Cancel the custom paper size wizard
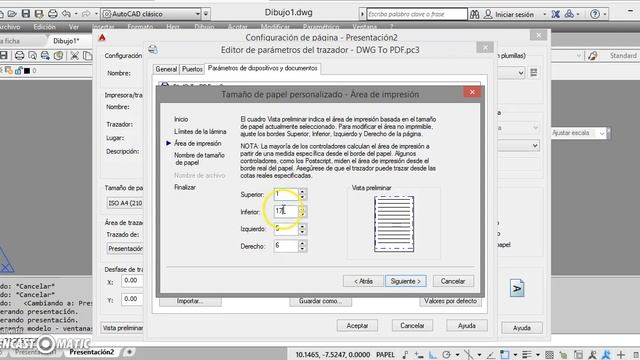Screen dimensions: 640x360 453,281
